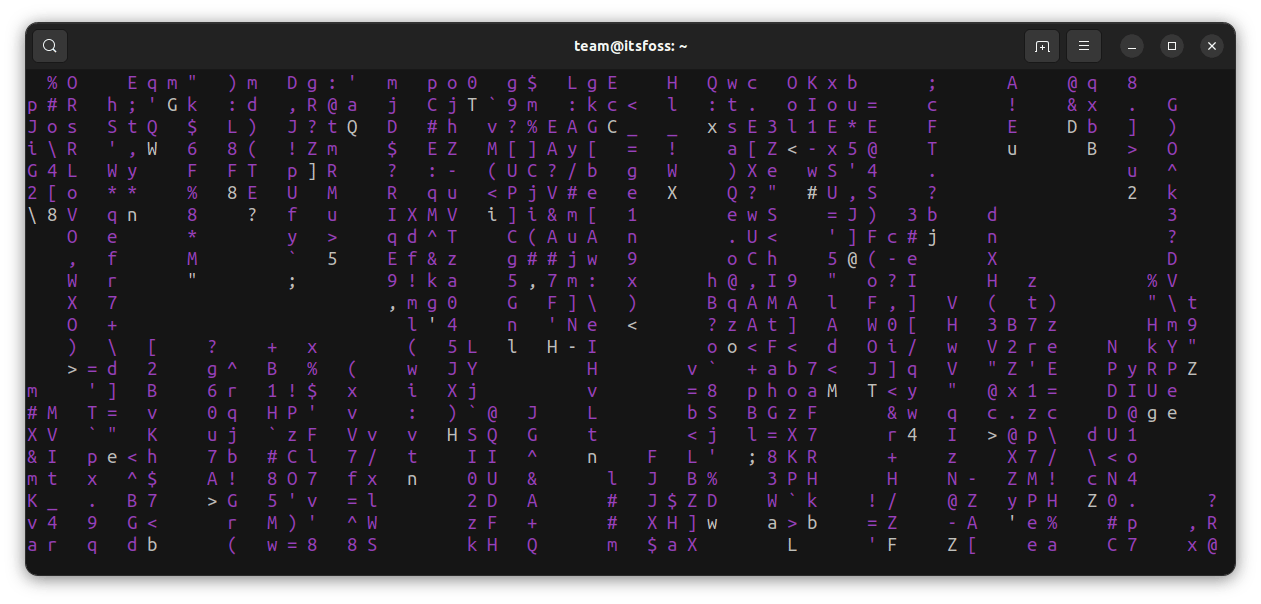
Task: Click the "3B7z" text in terminal
Action: (1022, 325)
